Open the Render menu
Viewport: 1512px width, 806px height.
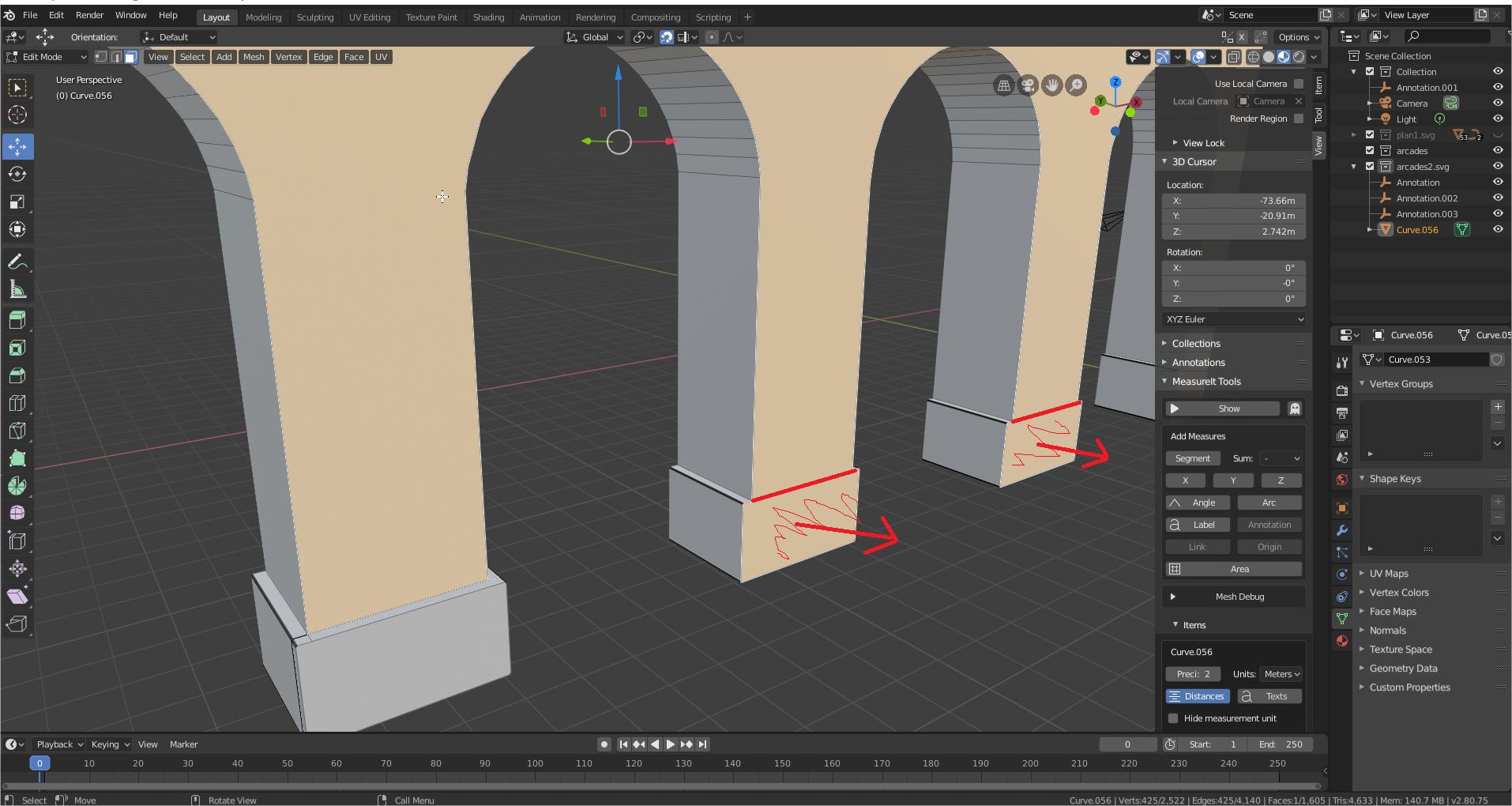coord(89,15)
